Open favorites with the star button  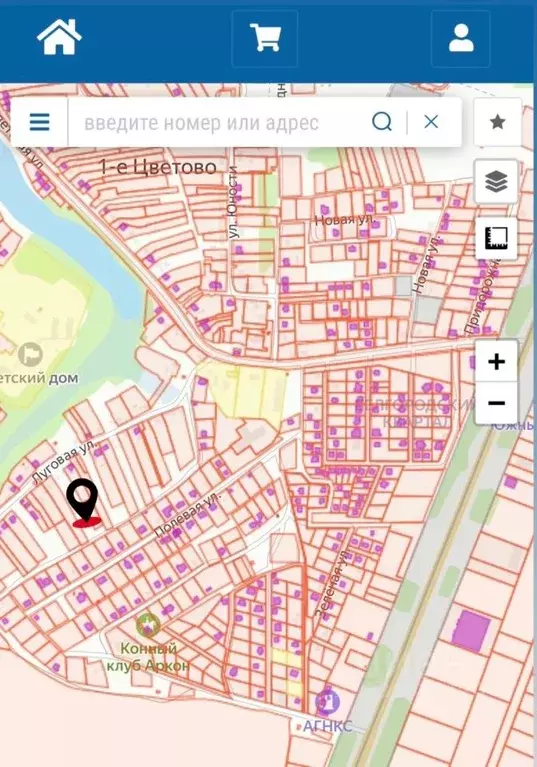pyautogui.click(x=497, y=122)
